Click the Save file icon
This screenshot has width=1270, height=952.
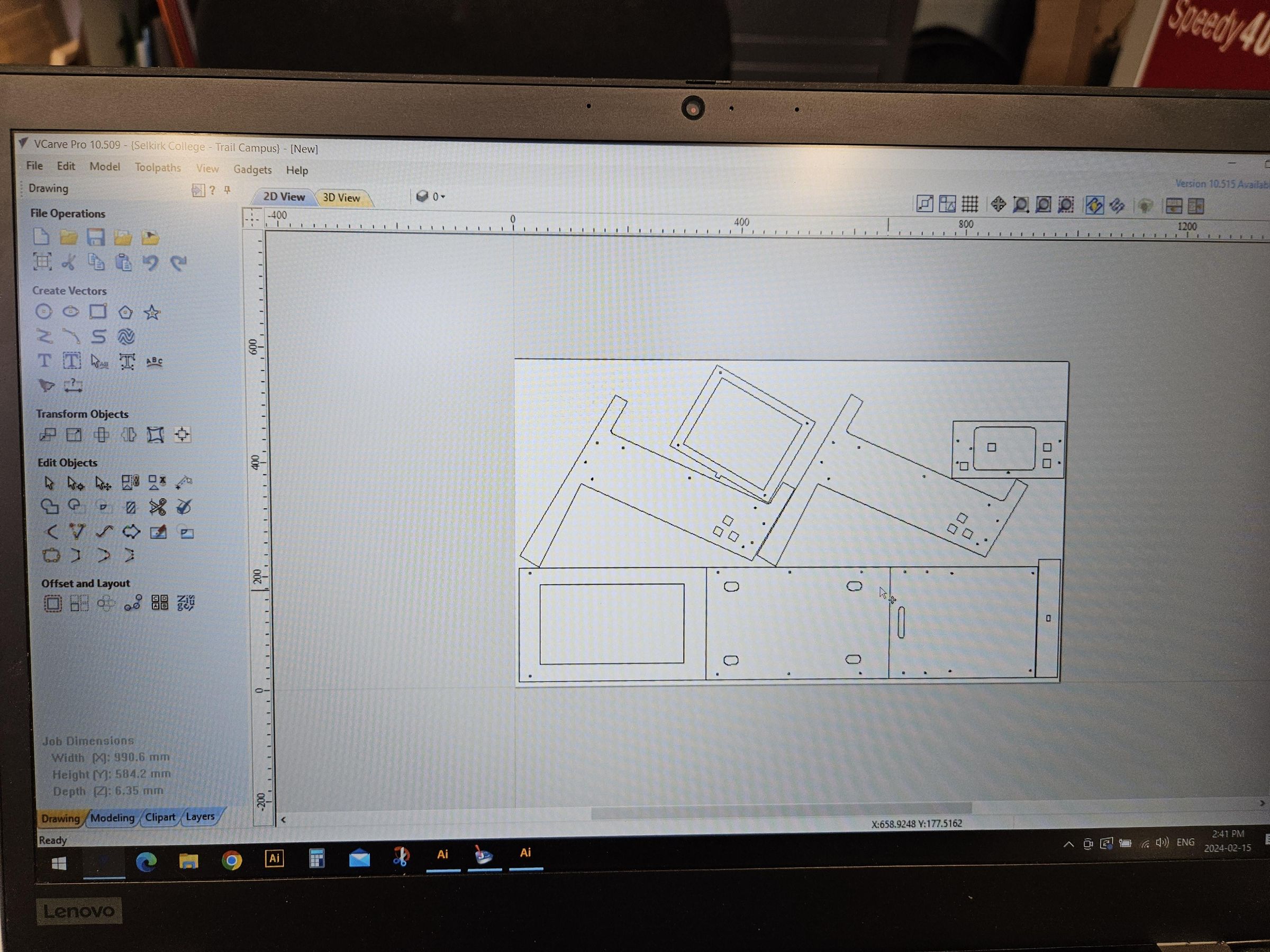tap(95, 237)
